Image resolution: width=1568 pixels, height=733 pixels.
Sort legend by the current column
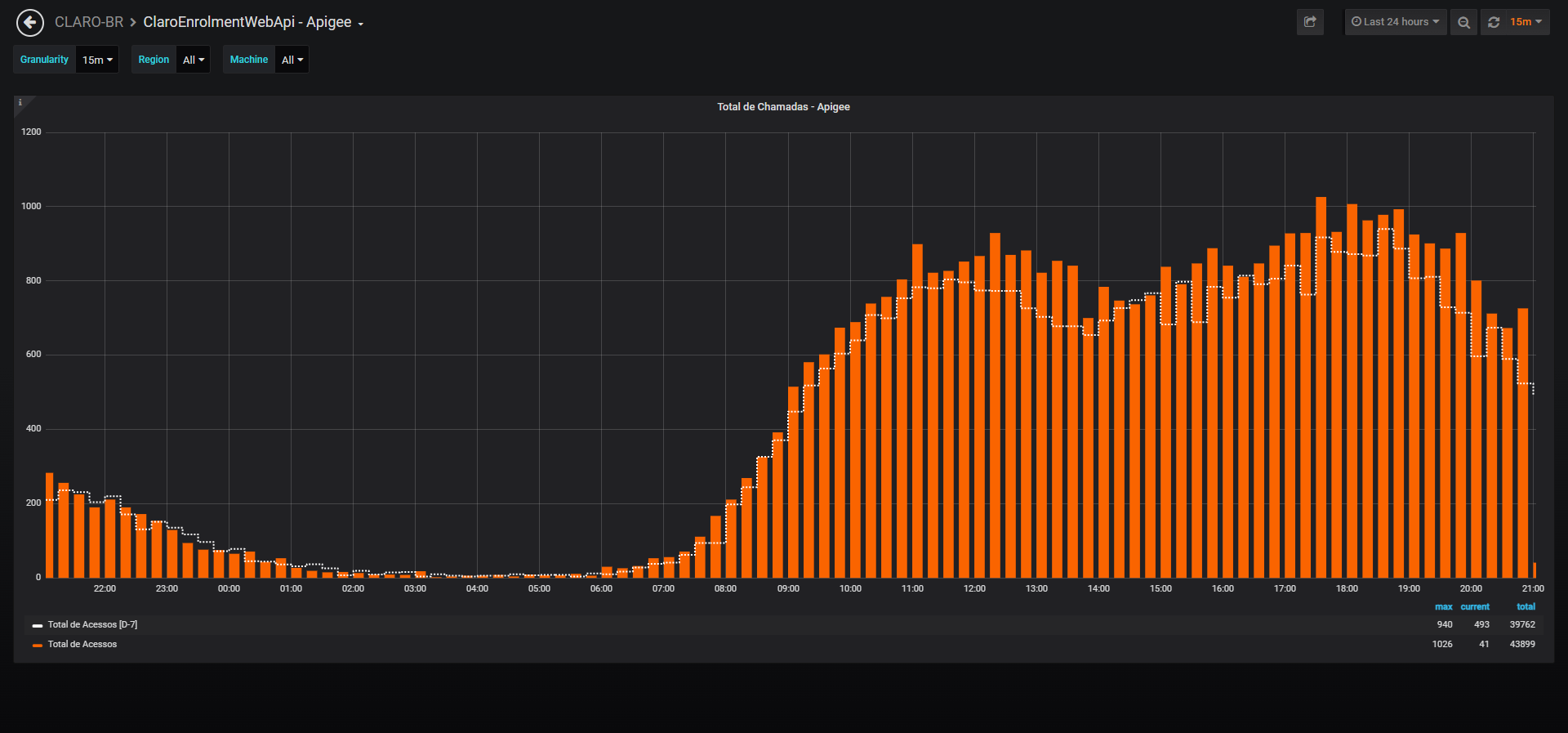pyautogui.click(x=1475, y=606)
